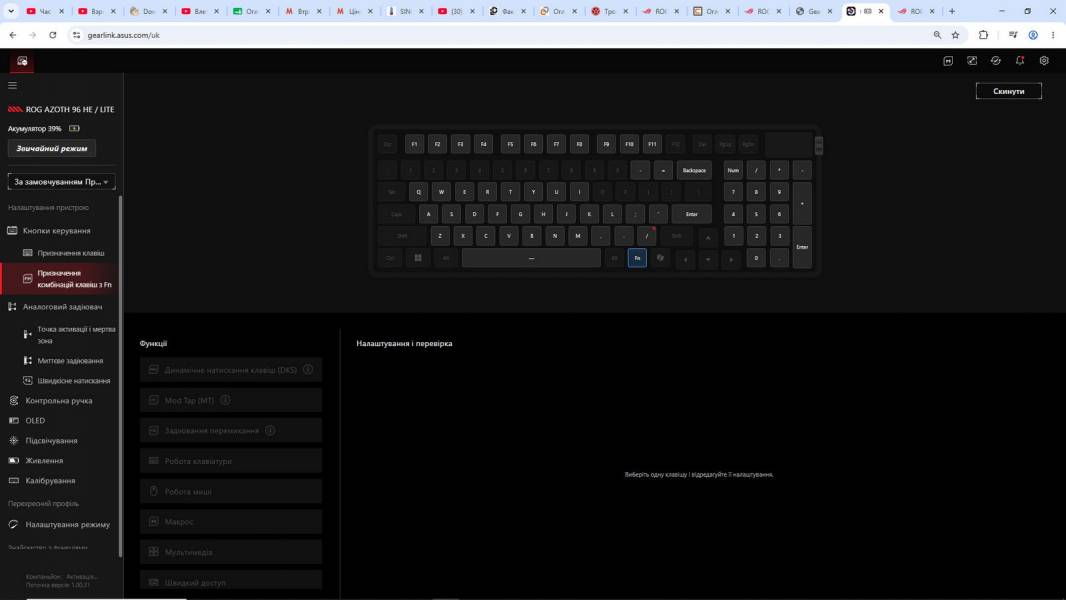Click the Backspace key on keyboard diagram

[x=693, y=171]
